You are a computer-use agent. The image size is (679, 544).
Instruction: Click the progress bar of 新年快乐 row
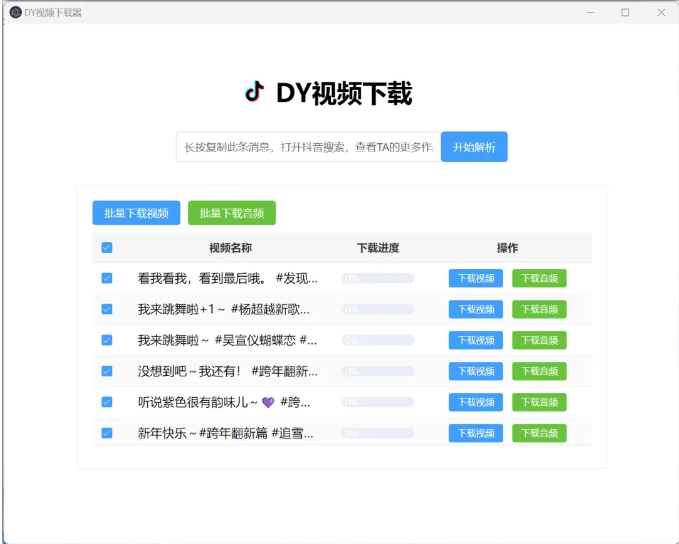pyautogui.click(x=378, y=433)
